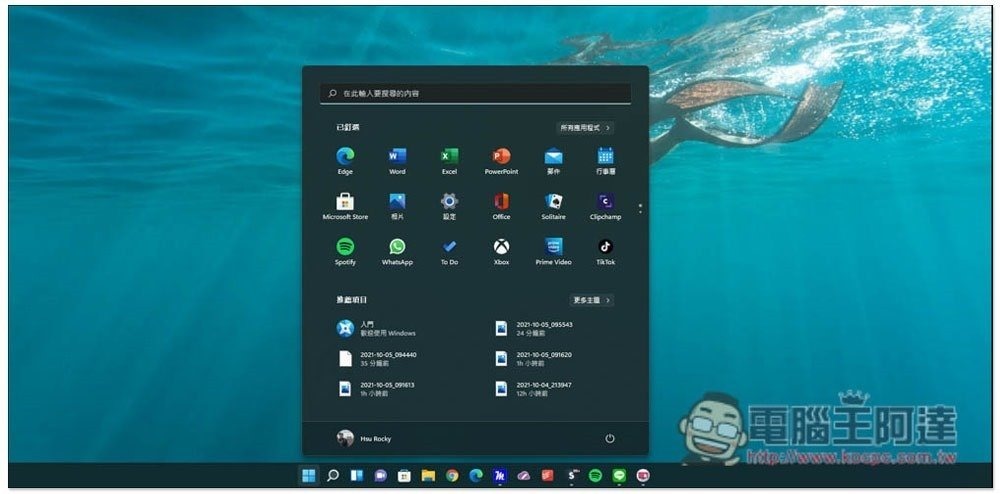Click the Windows Start button on taskbar
1000x494 pixels.
(x=308, y=476)
